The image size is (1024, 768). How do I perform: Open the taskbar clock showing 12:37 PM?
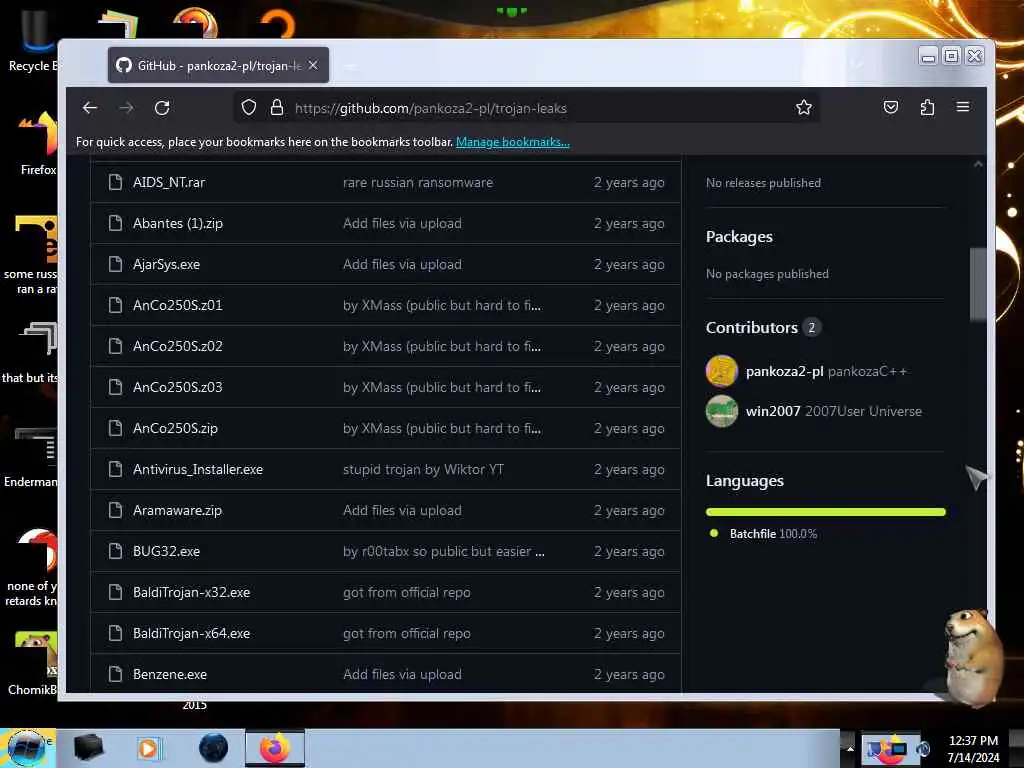973,748
